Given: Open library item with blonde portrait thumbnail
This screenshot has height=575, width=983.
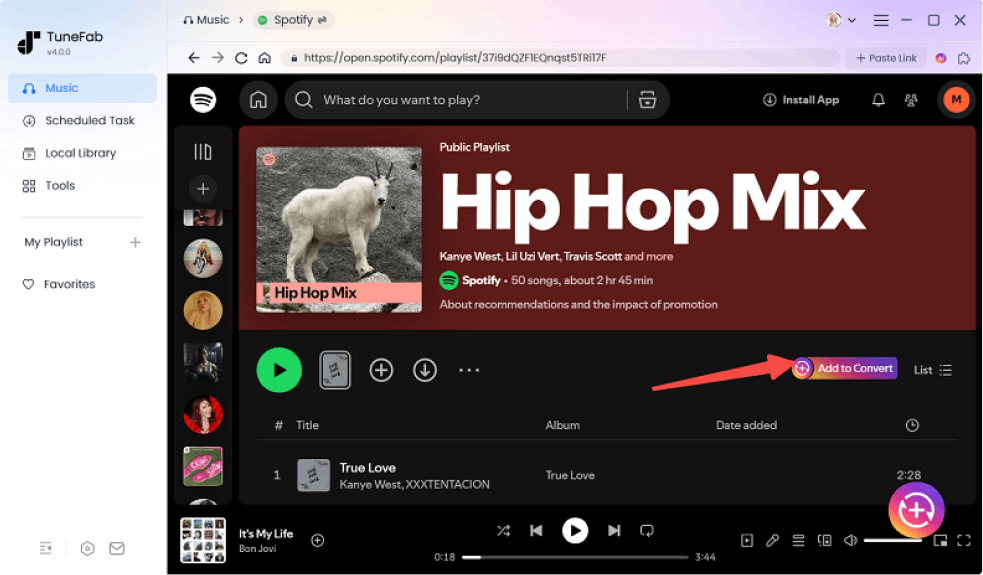Looking at the screenshot, I should (202, 310).
